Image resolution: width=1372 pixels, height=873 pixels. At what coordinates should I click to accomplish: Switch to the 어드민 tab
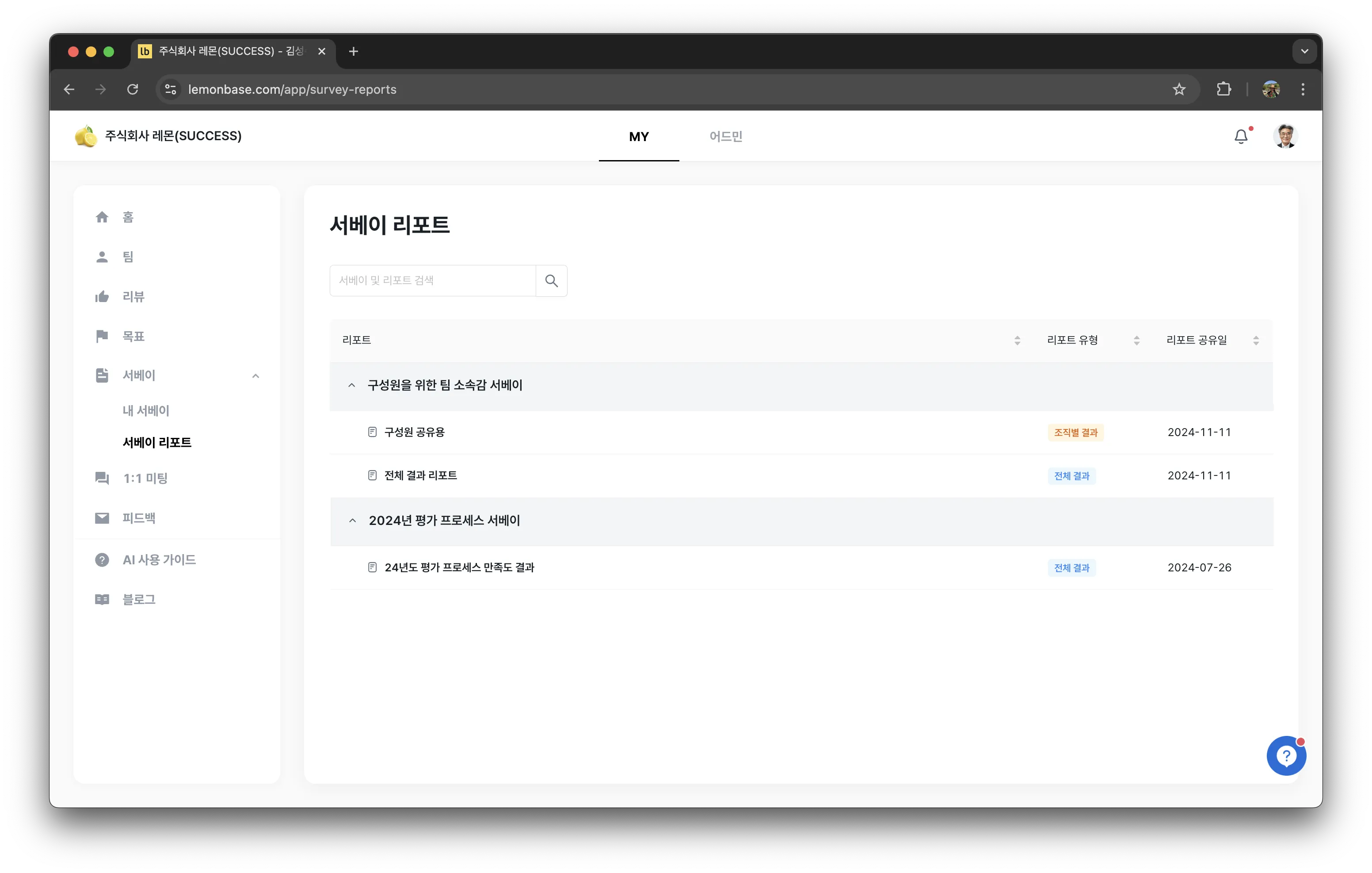coord(725,137)
